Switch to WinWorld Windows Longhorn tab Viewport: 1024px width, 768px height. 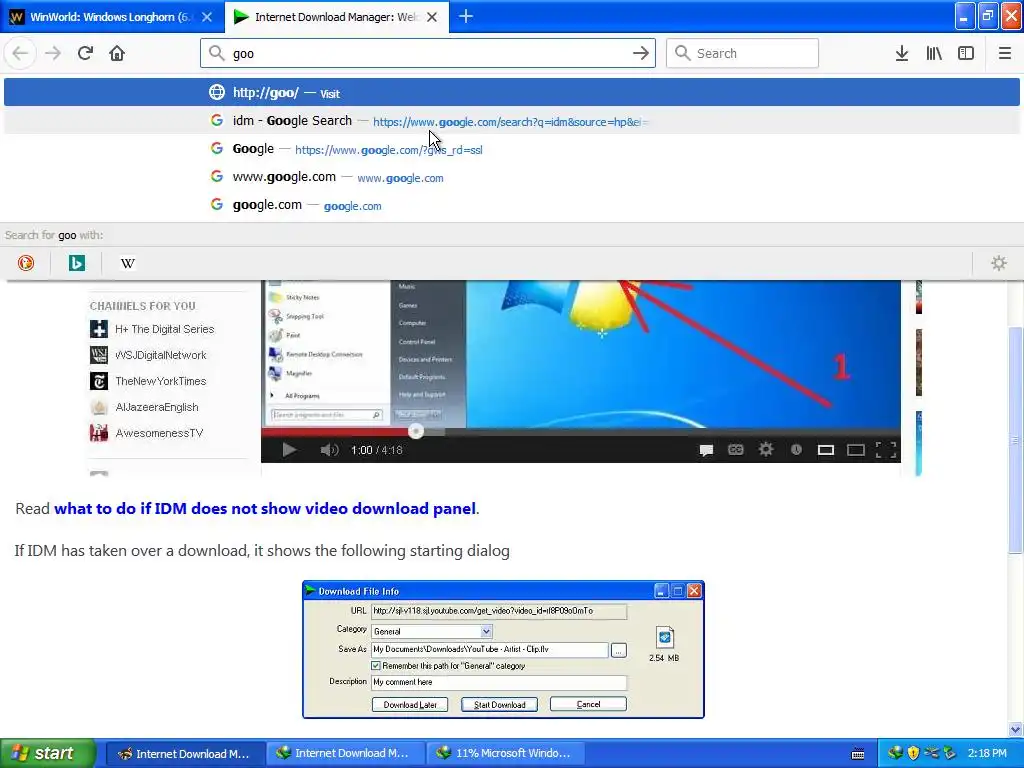point(112,16)
